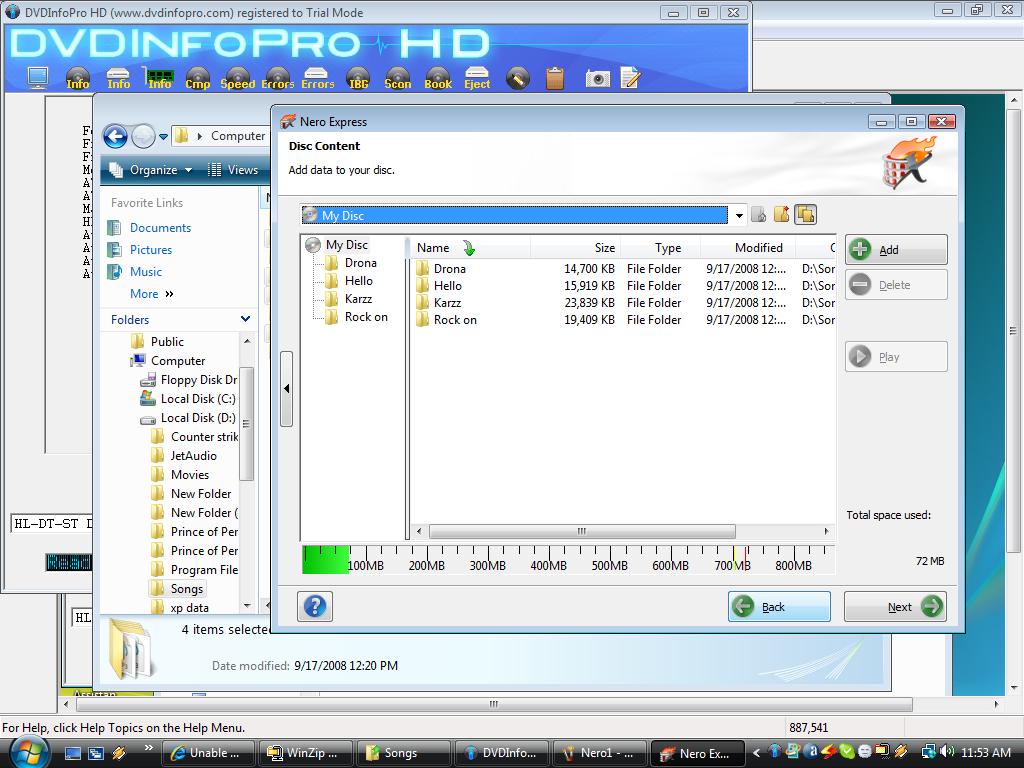Viewport: 1024px width, 768px height.
Task: Open Music favorite link
Action: pyautogui.click(x=146, y=272)
